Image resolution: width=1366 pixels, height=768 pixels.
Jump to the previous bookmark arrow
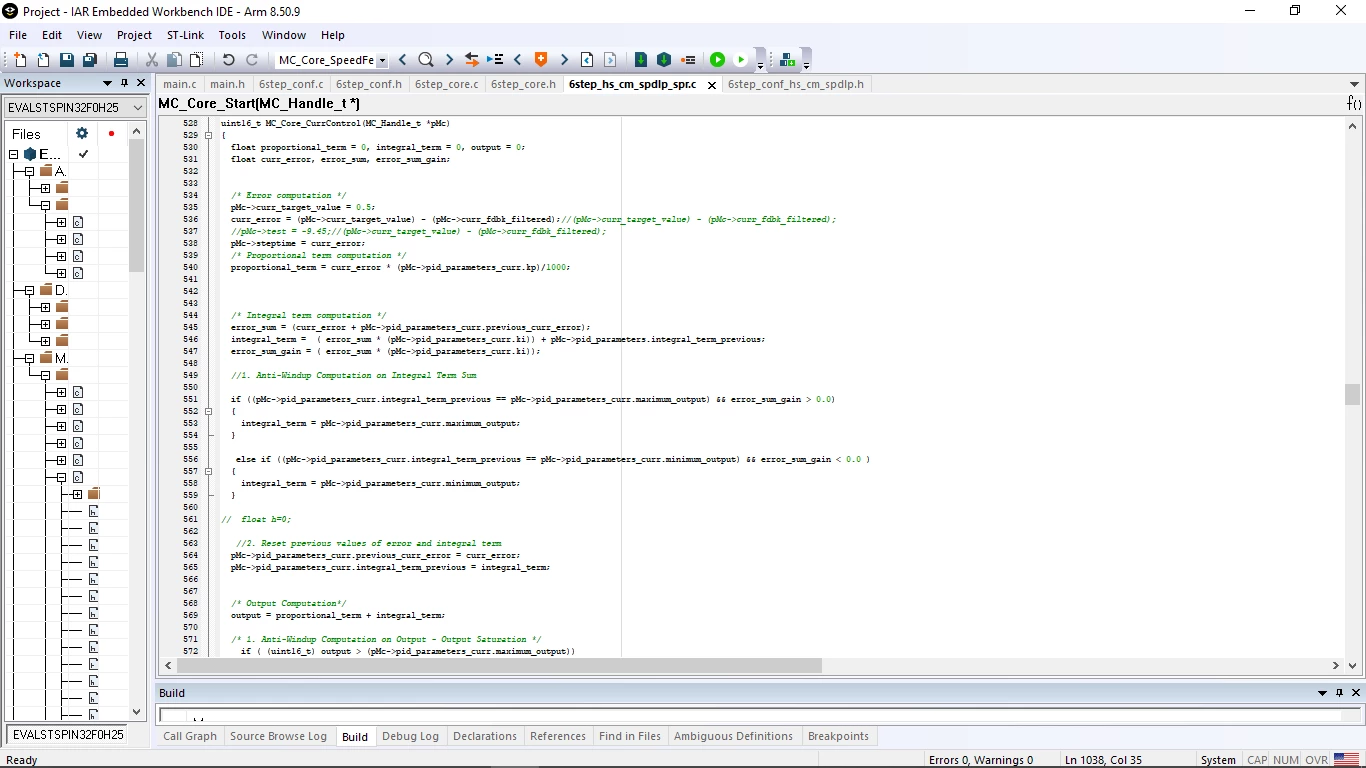518,60
